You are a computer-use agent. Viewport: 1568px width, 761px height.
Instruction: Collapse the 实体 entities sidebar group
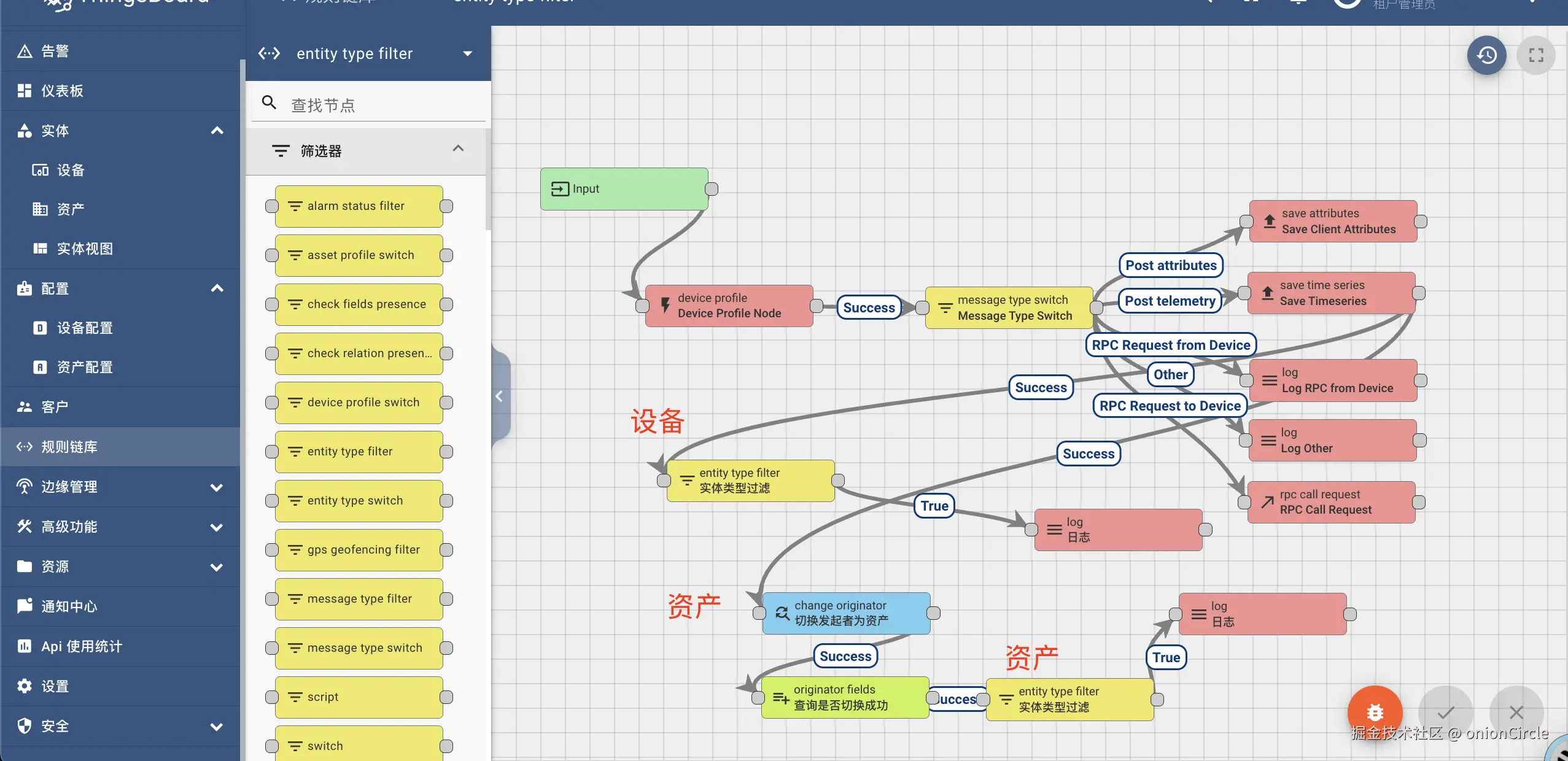point(217,131)
